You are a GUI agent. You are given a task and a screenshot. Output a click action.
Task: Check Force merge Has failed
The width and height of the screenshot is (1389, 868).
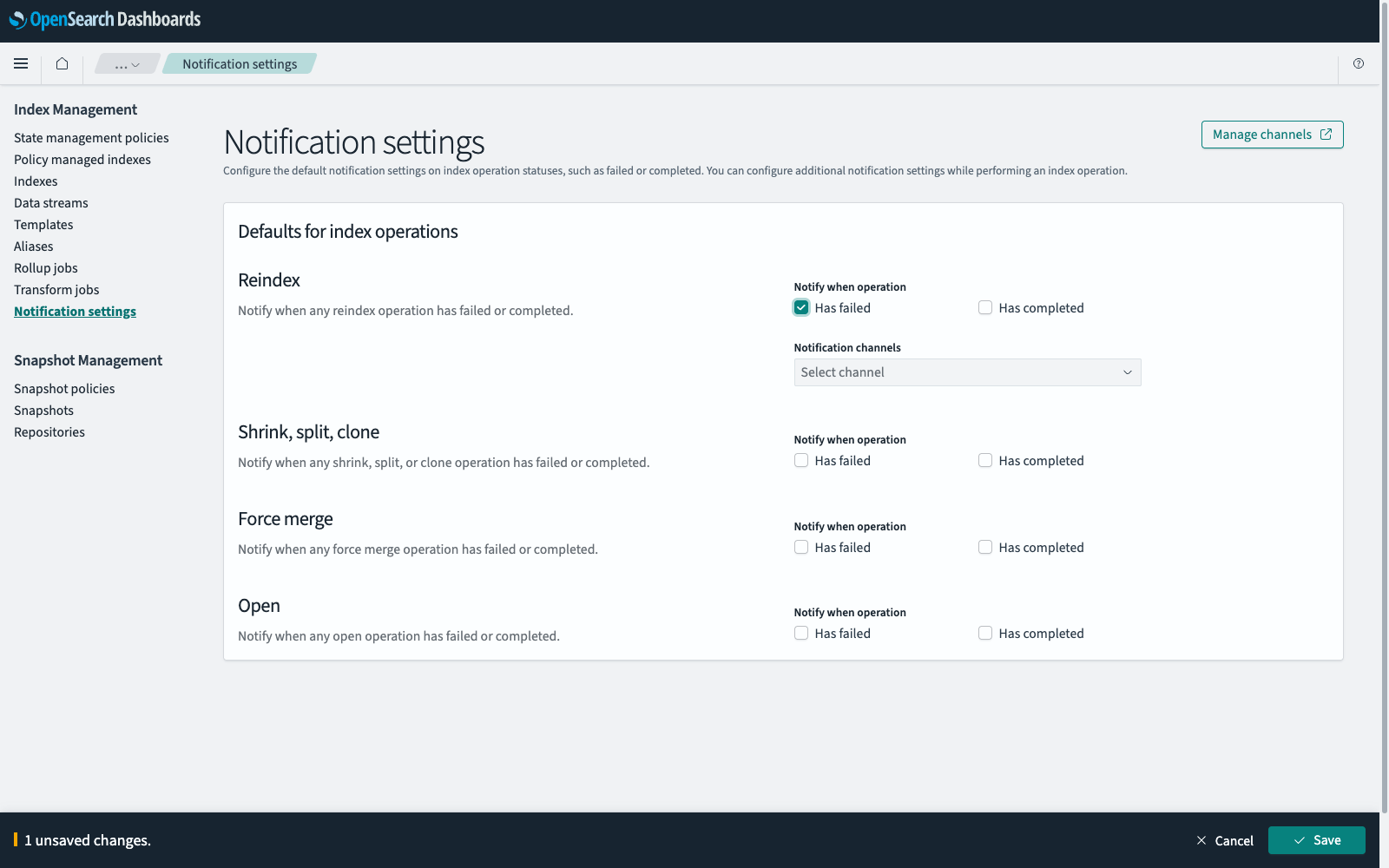click(x=801, y=547)
